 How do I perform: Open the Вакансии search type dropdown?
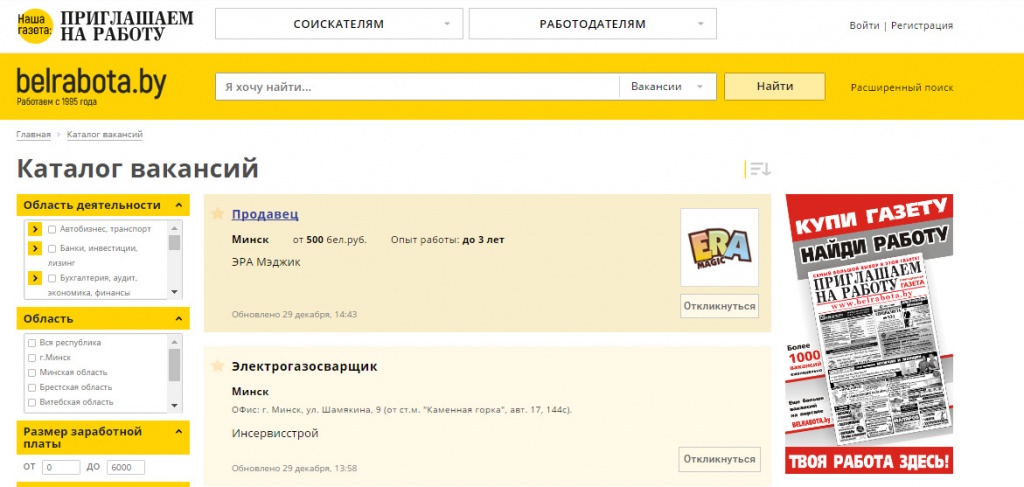[x=667, y=87]
